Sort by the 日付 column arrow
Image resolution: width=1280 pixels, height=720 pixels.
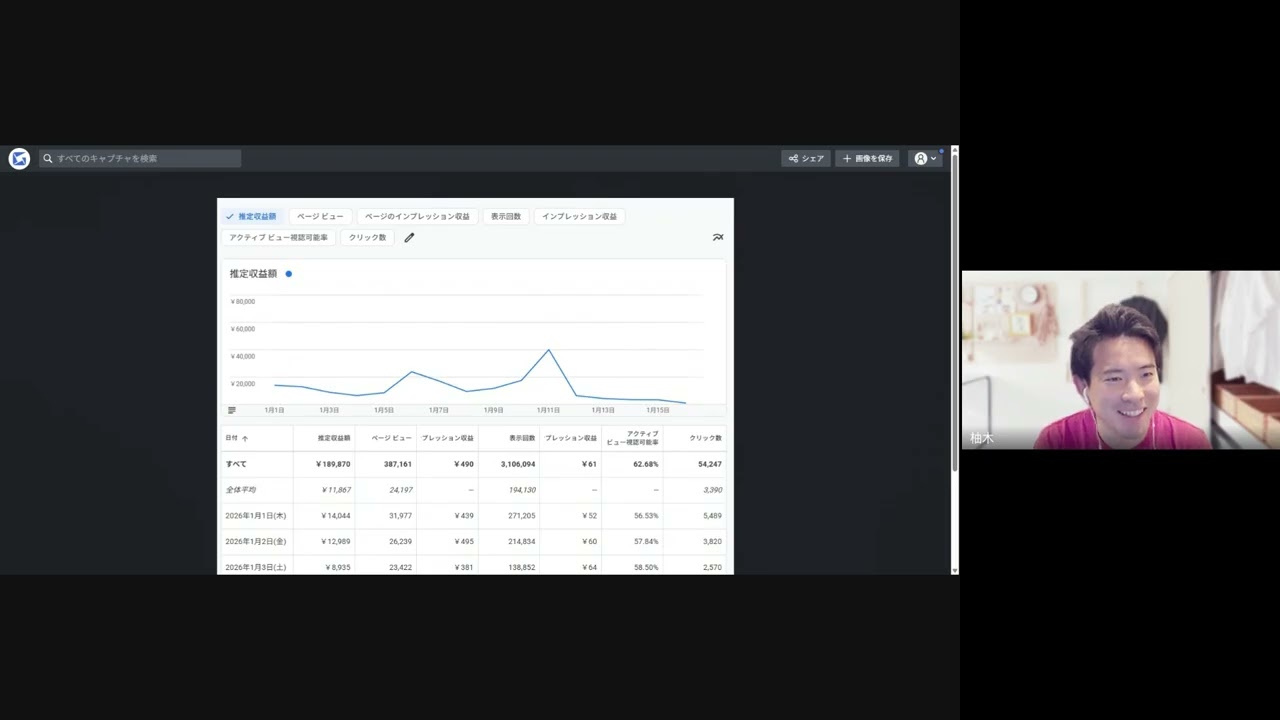pyautogui.click(x=245, y=439)
